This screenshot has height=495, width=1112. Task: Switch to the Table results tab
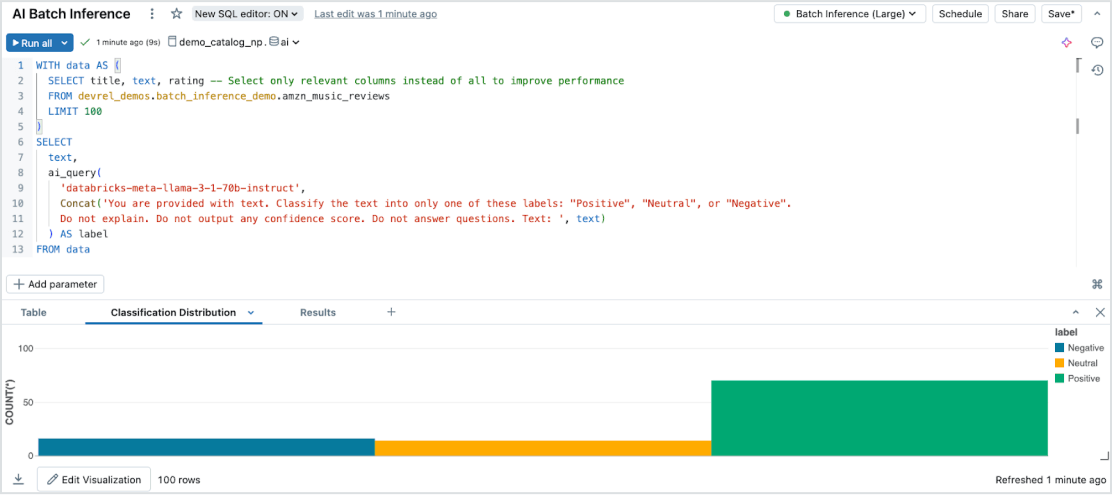tap(33, 313)
